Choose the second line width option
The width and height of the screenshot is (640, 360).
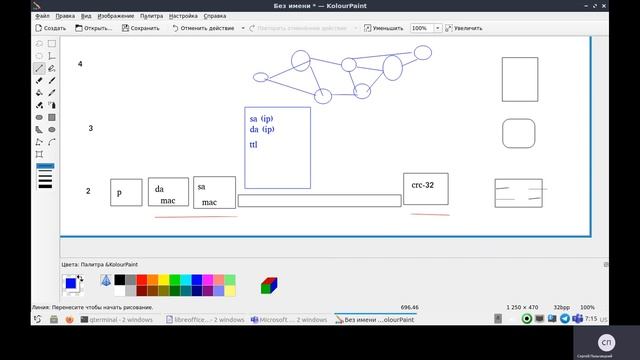(x=45, y=171)
